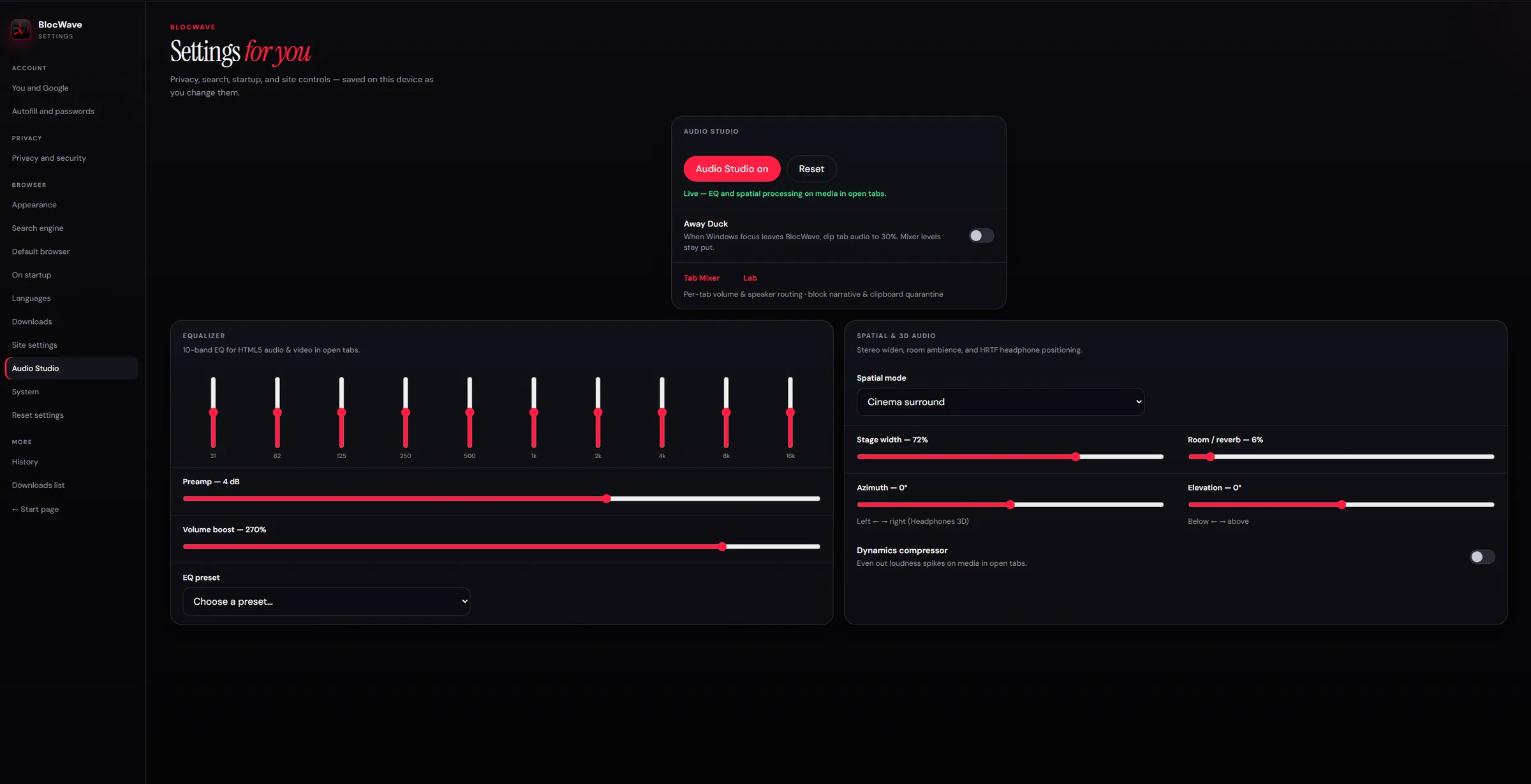This screenshot has height=784, width=1531.
Task: Open Search engine settings
Action: [71, 228]
